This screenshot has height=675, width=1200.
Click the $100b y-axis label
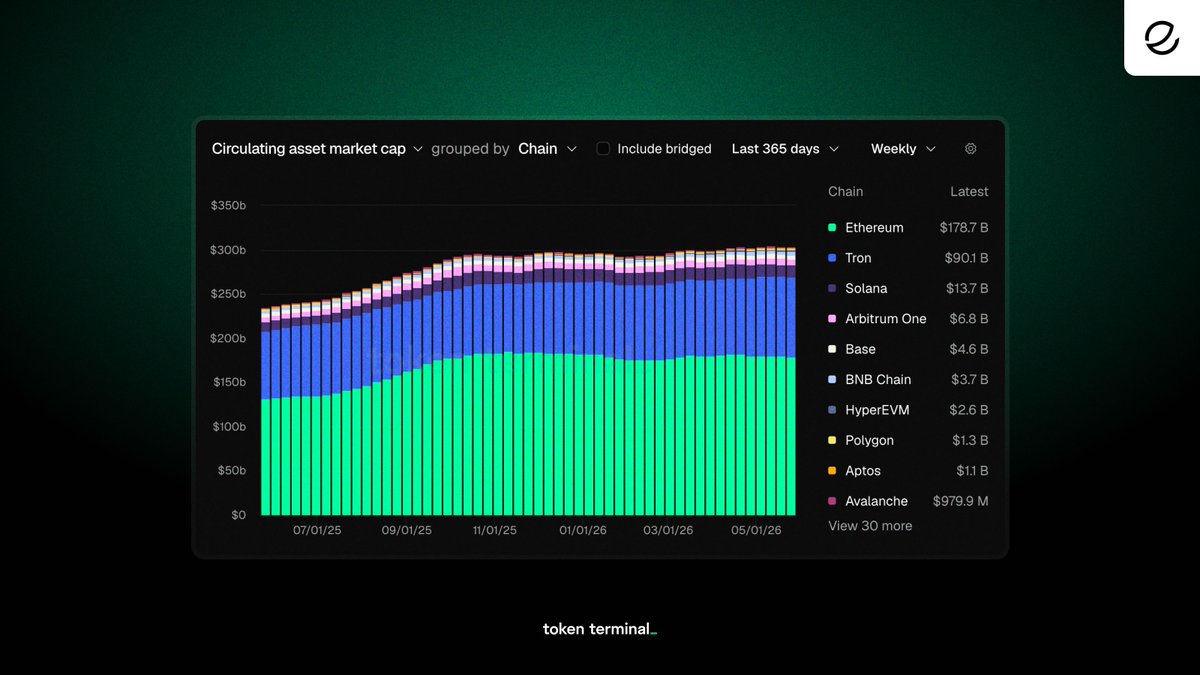coord(228,426)
